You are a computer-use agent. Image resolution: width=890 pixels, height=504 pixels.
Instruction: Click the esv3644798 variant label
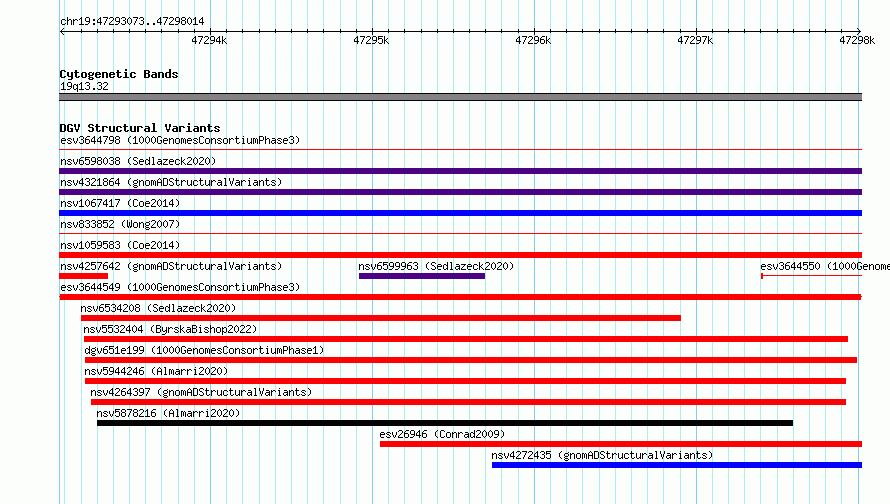[180, 140]
